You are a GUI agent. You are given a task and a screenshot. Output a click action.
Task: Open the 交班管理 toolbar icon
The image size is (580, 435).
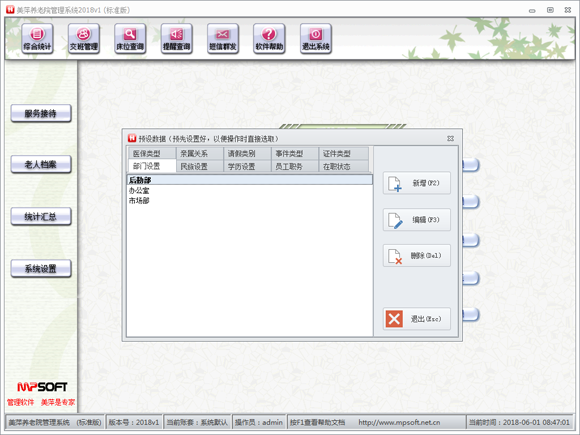tap(84, 39)
